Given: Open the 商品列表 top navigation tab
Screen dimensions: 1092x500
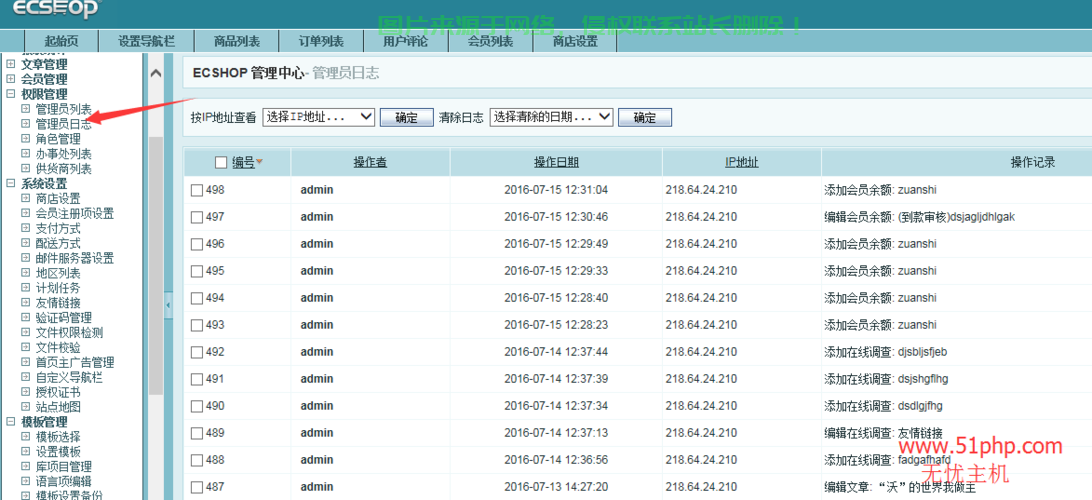Looking at the screenshot, I should (237, 41).
